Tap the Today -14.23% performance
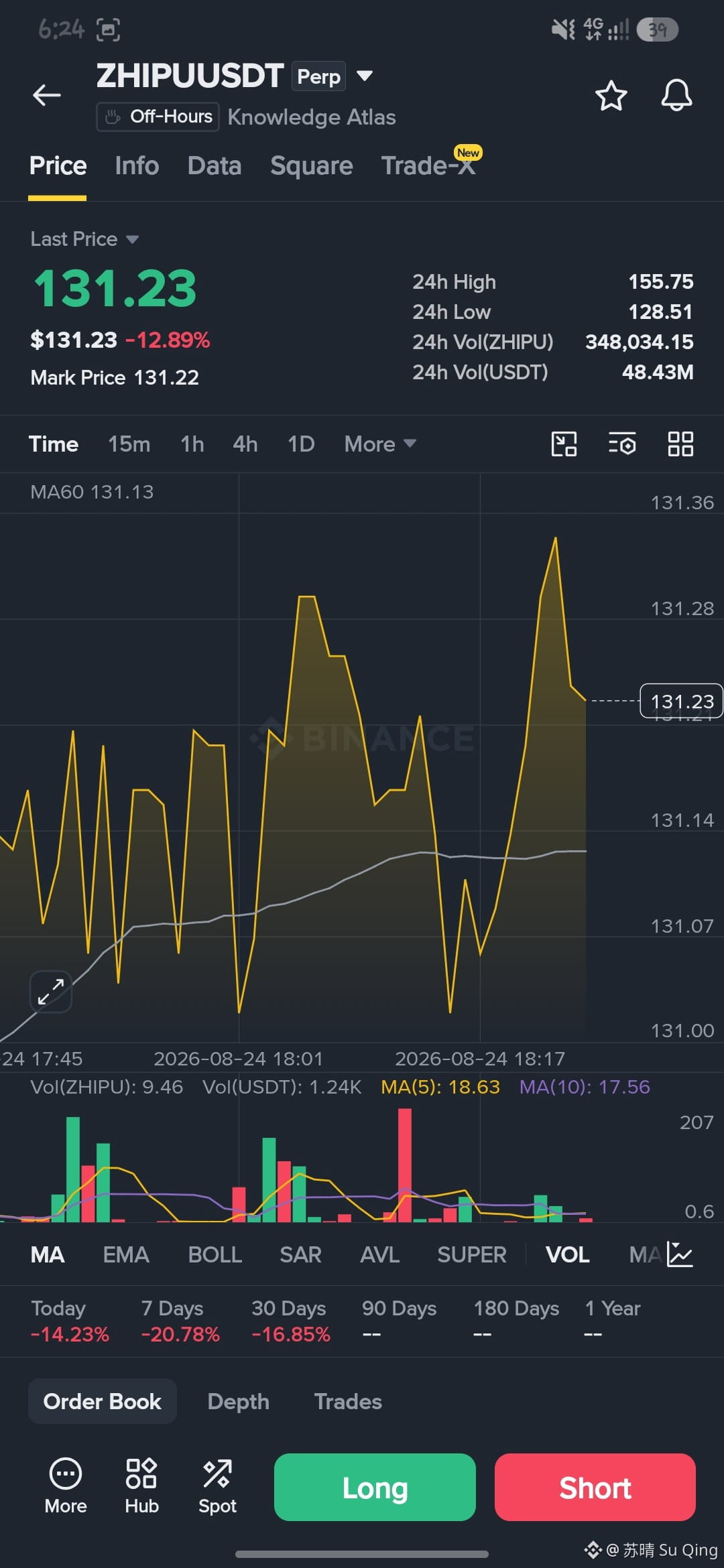The width and height of the screenshot is (724, 1568). click(70, 1321)
